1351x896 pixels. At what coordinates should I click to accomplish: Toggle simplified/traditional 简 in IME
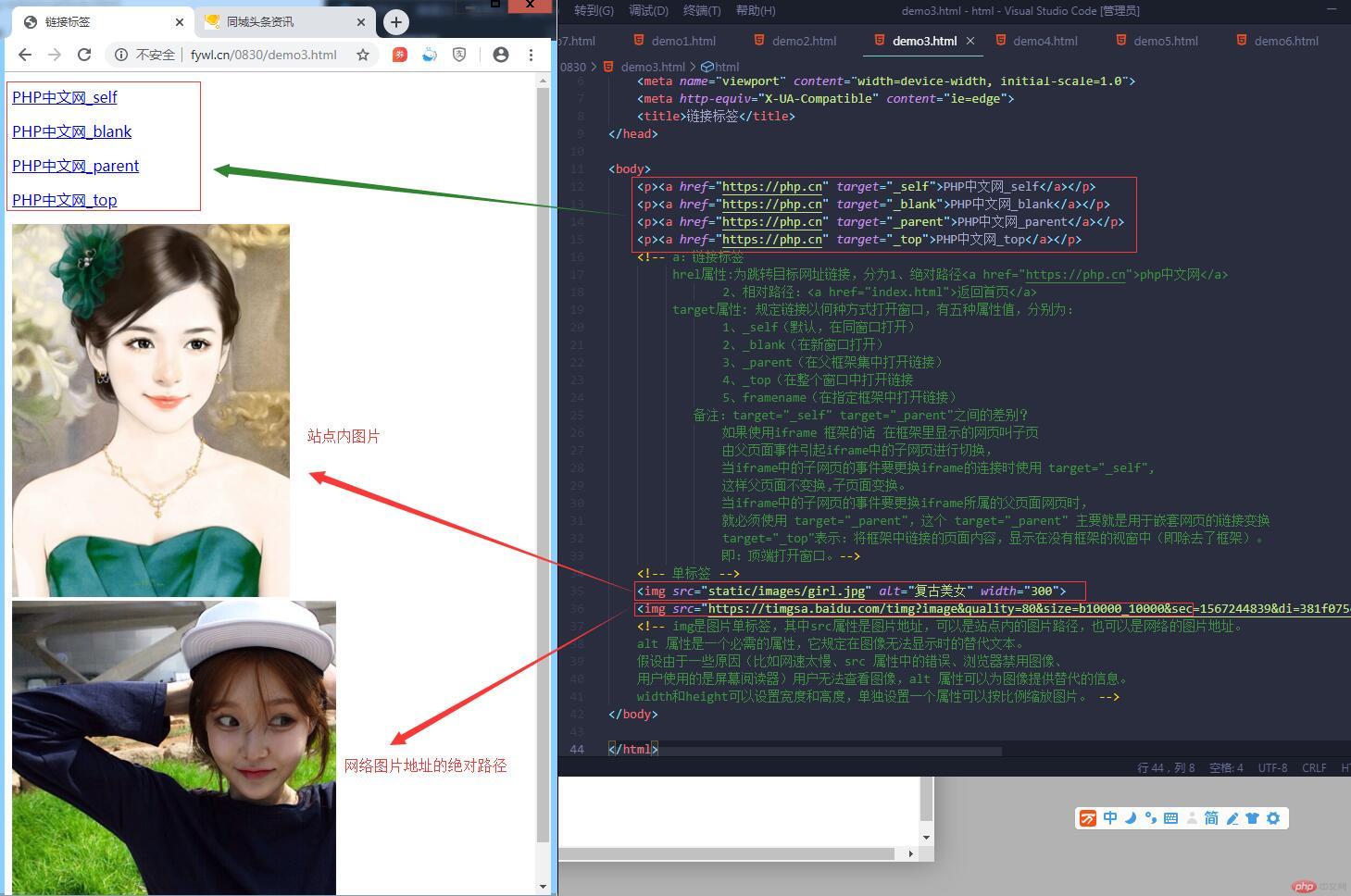click(1211, 818)
